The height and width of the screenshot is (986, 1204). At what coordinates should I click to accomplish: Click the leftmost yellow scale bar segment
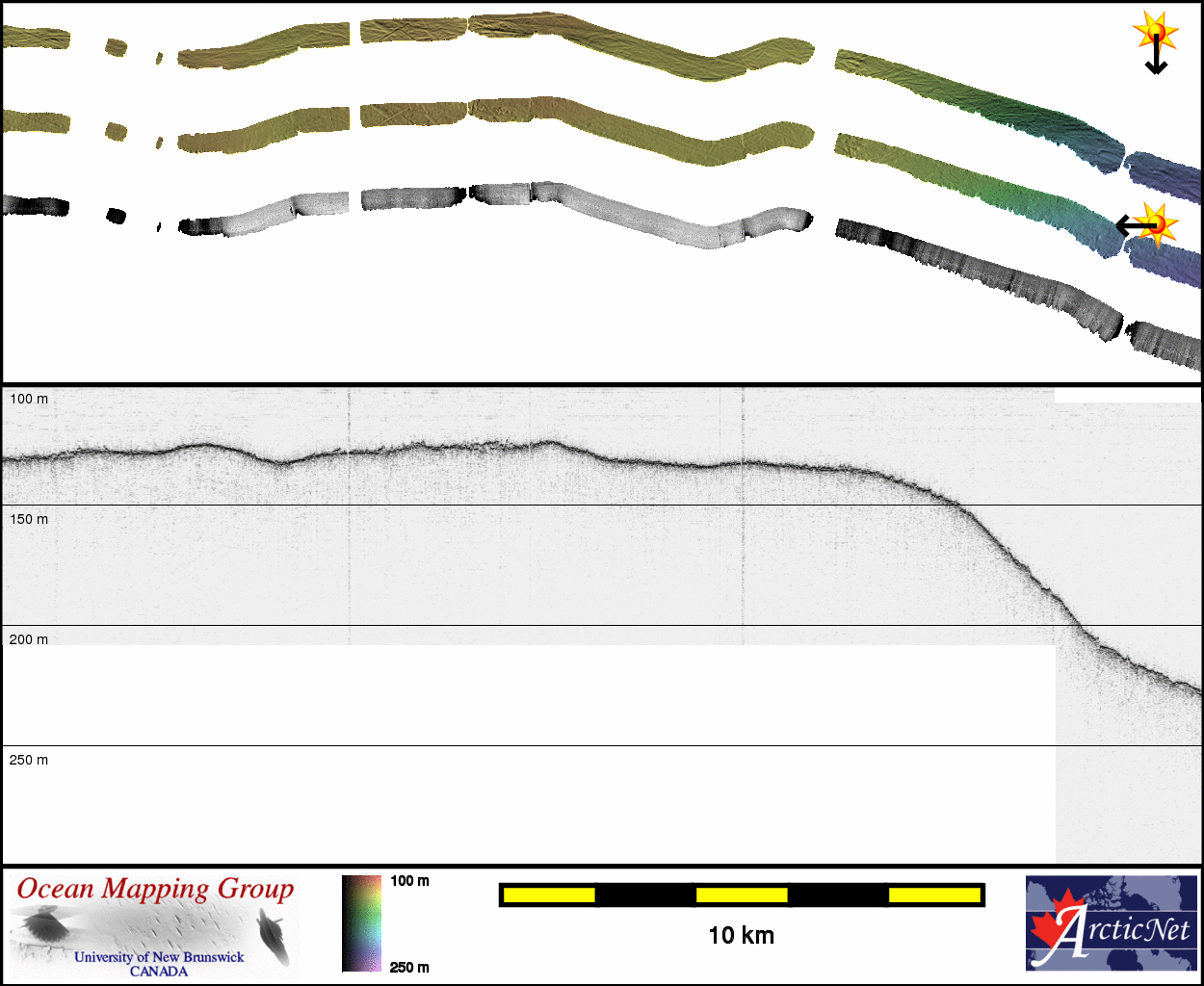[x=549, y=895]
